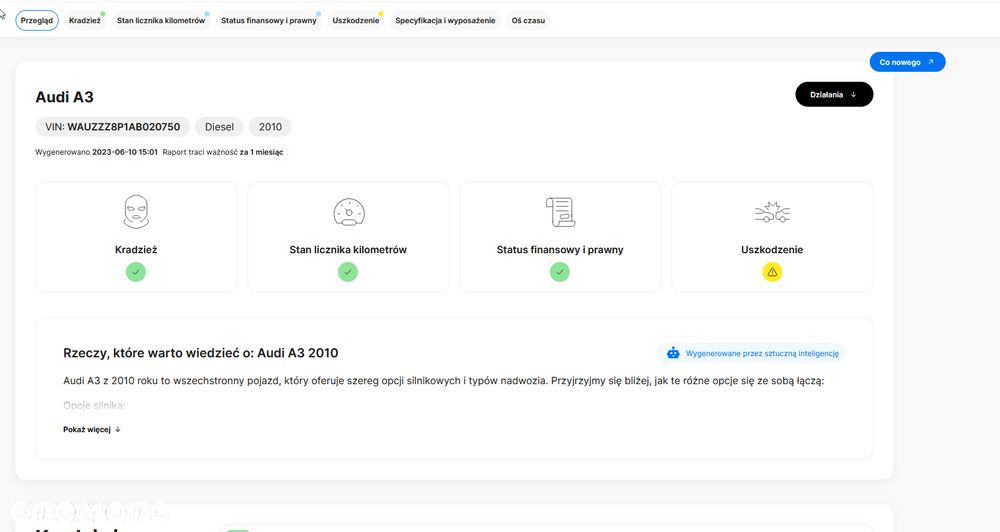
Task: Click the Uszkodzenie card label
Action: (x=772, y=249)
